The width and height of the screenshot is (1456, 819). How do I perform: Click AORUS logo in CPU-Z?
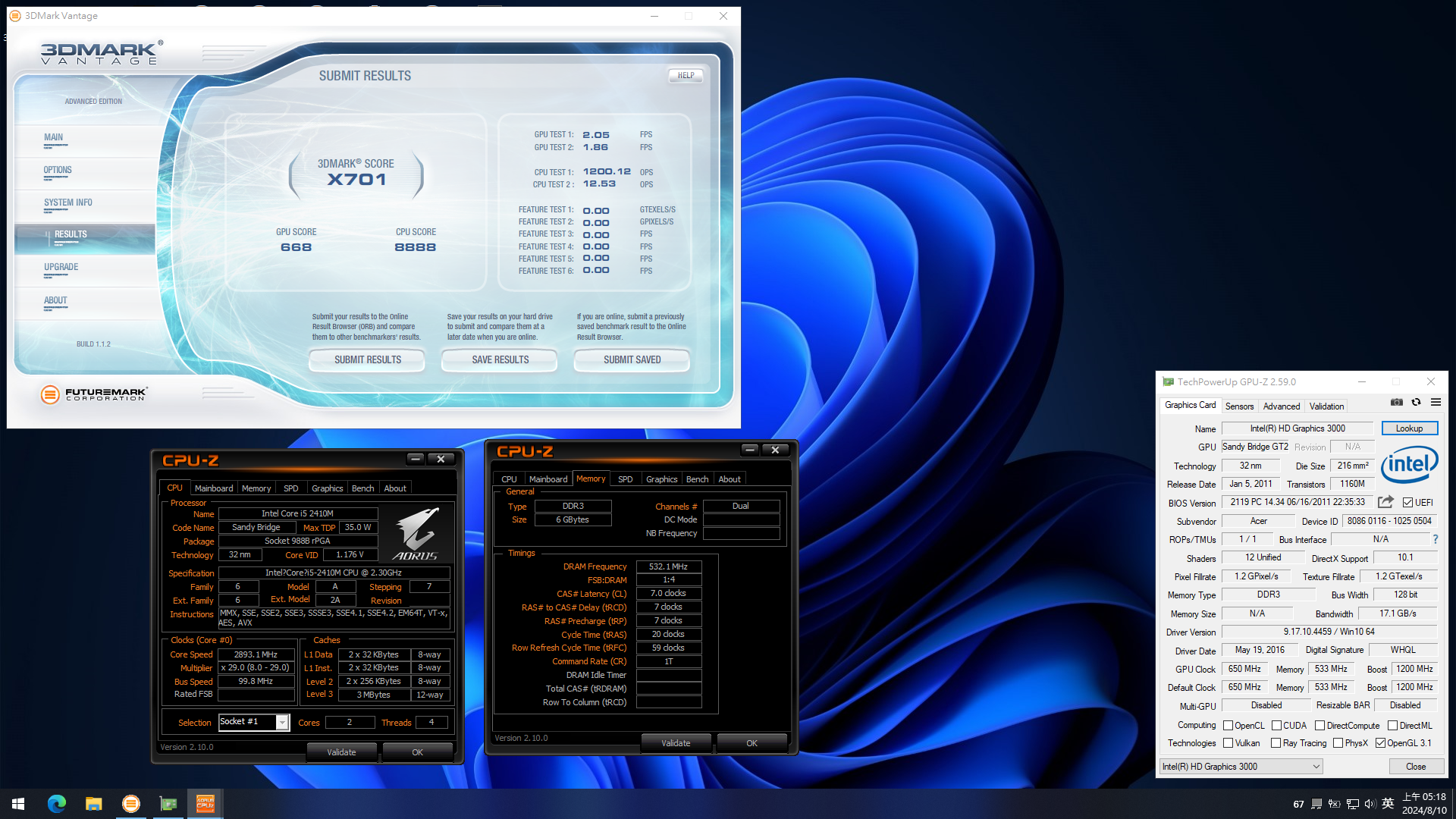click(416, 534)
